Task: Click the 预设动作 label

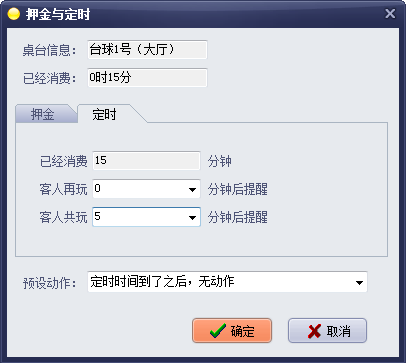Action: tap(49, 283)
